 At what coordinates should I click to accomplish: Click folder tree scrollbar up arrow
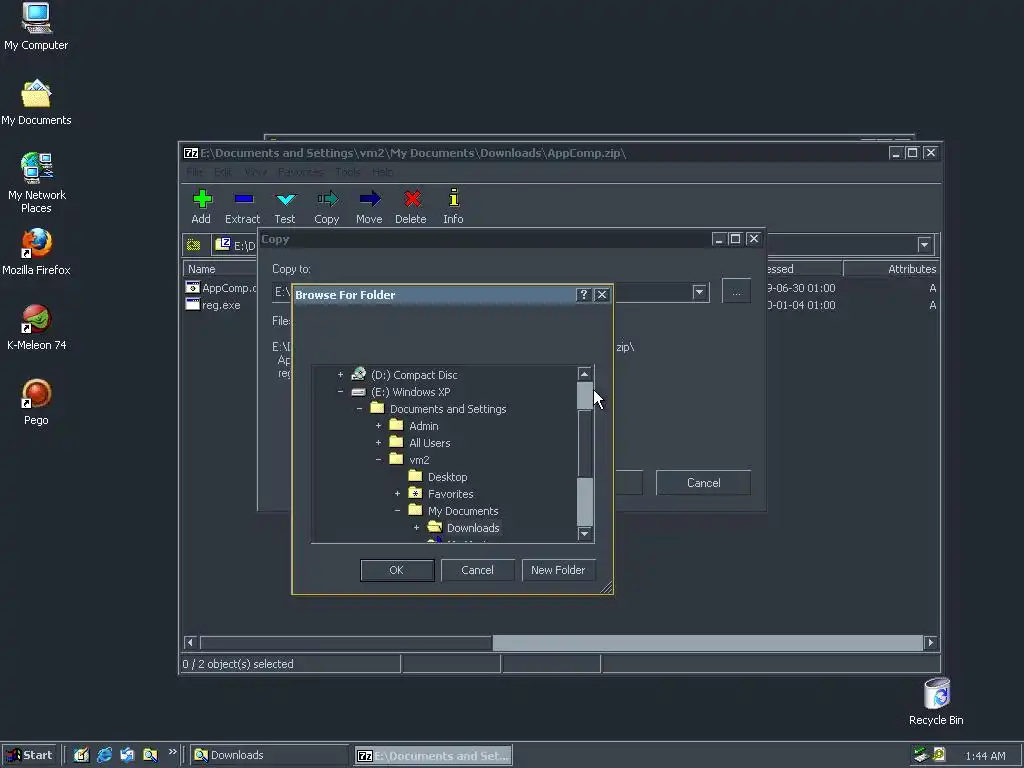(x=584, y=374)
